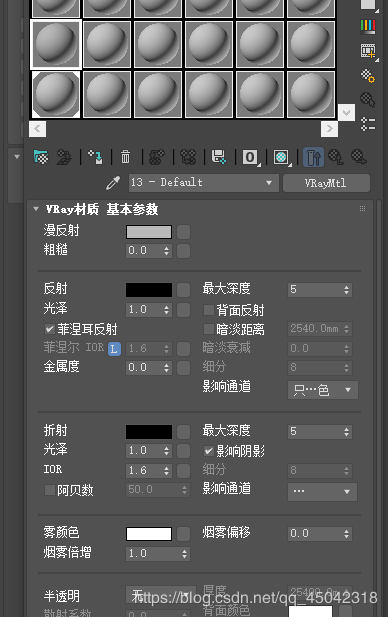Screen dimensions: 388x617
Task: Click map button beside 金属度 value
Action: pyautogui.click(x=183, y=368)
